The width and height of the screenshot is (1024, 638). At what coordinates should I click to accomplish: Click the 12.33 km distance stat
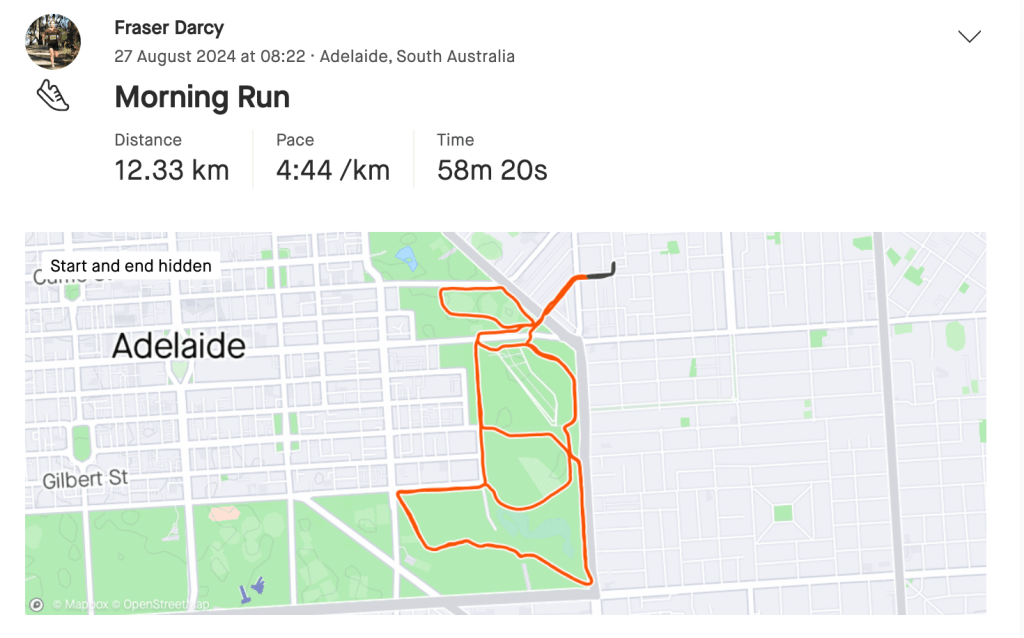tap(172, 170)
